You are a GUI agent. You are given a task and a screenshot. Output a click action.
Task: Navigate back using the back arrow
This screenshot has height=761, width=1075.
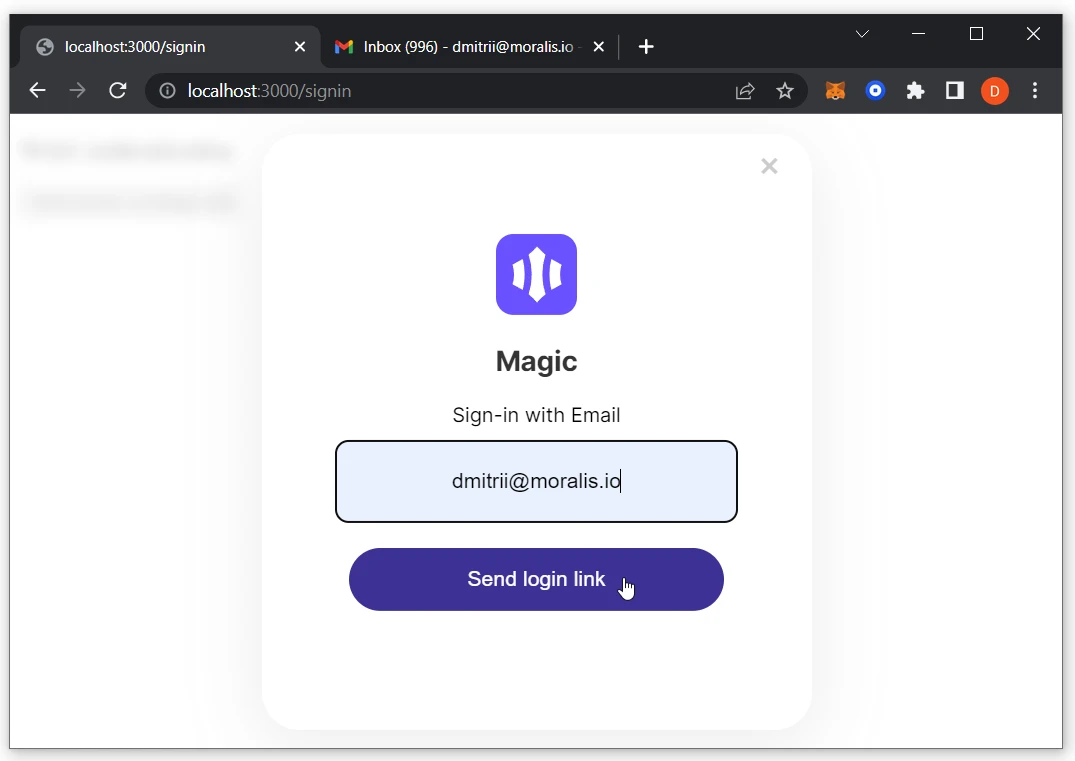(37, 91)
